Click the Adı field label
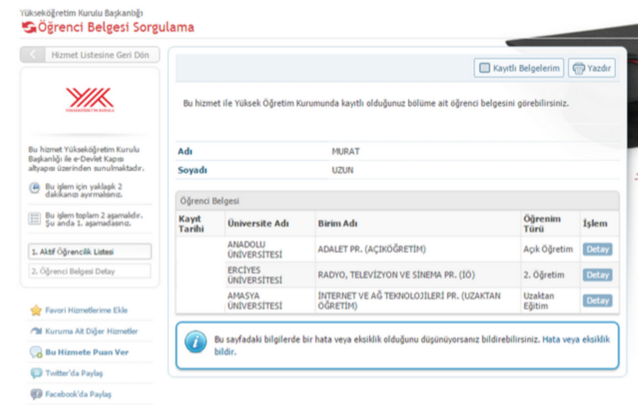This screenshot has width=639, height=405. click(x=185, y=152)
